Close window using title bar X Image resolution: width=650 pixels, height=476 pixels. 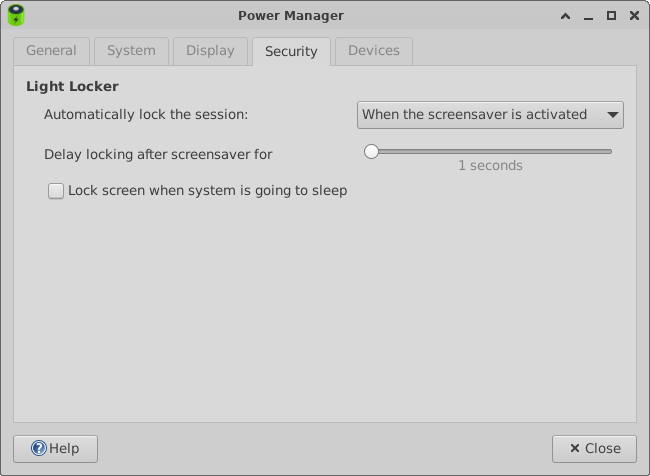pos(634,16)
